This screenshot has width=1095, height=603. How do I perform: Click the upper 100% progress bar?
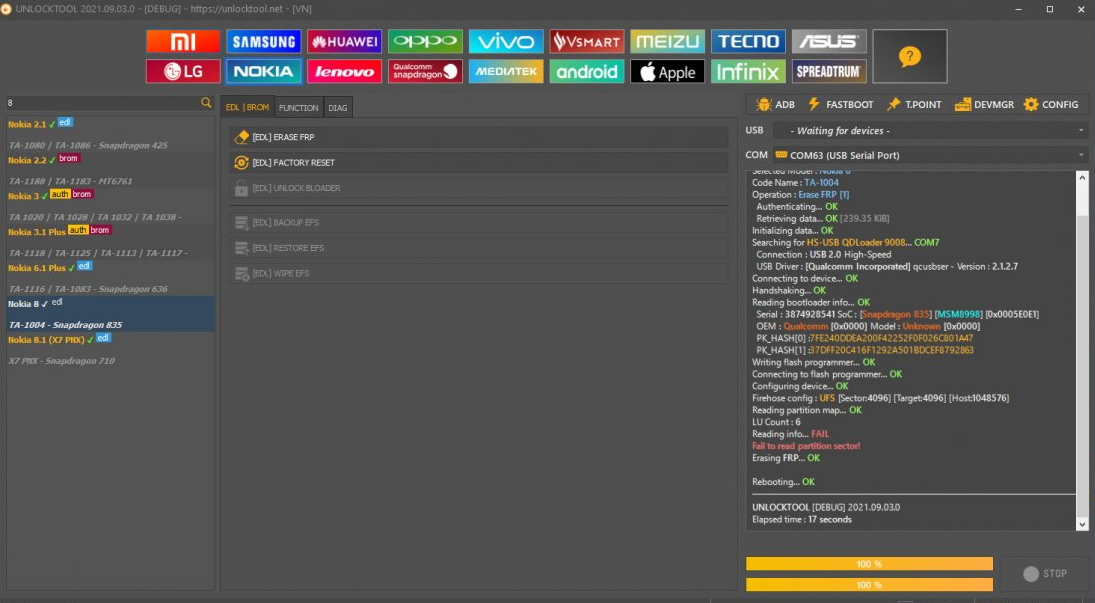tap(869, 564)
